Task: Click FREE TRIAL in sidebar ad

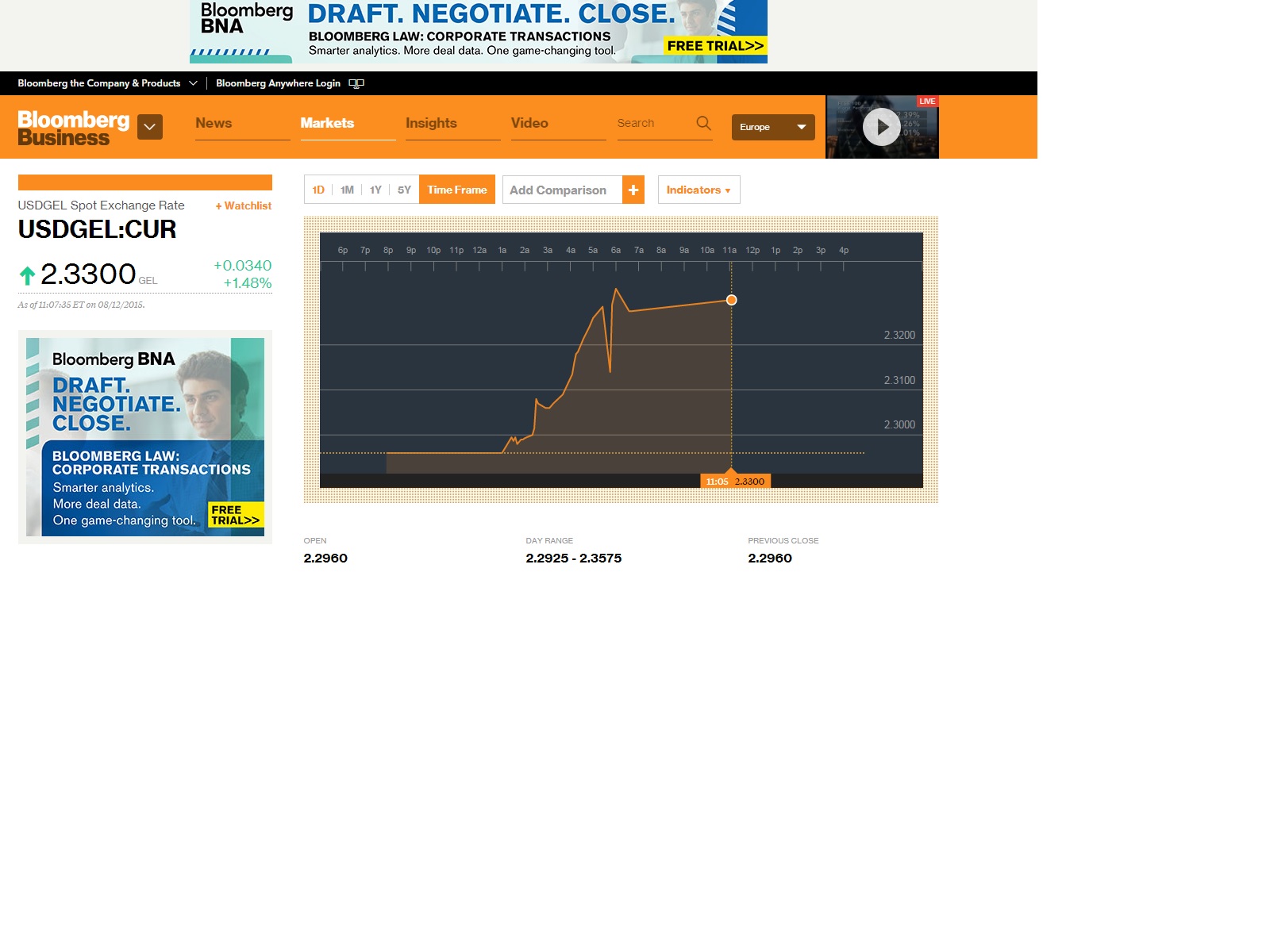Action: [x=236, y=515]
